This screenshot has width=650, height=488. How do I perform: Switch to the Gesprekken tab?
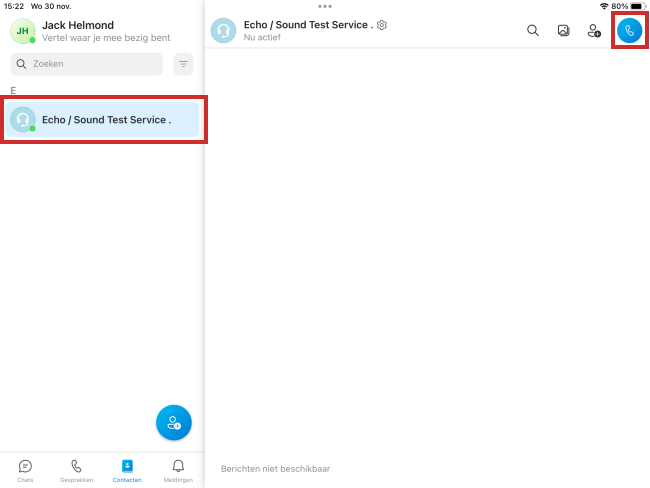(x=76, y=471)
